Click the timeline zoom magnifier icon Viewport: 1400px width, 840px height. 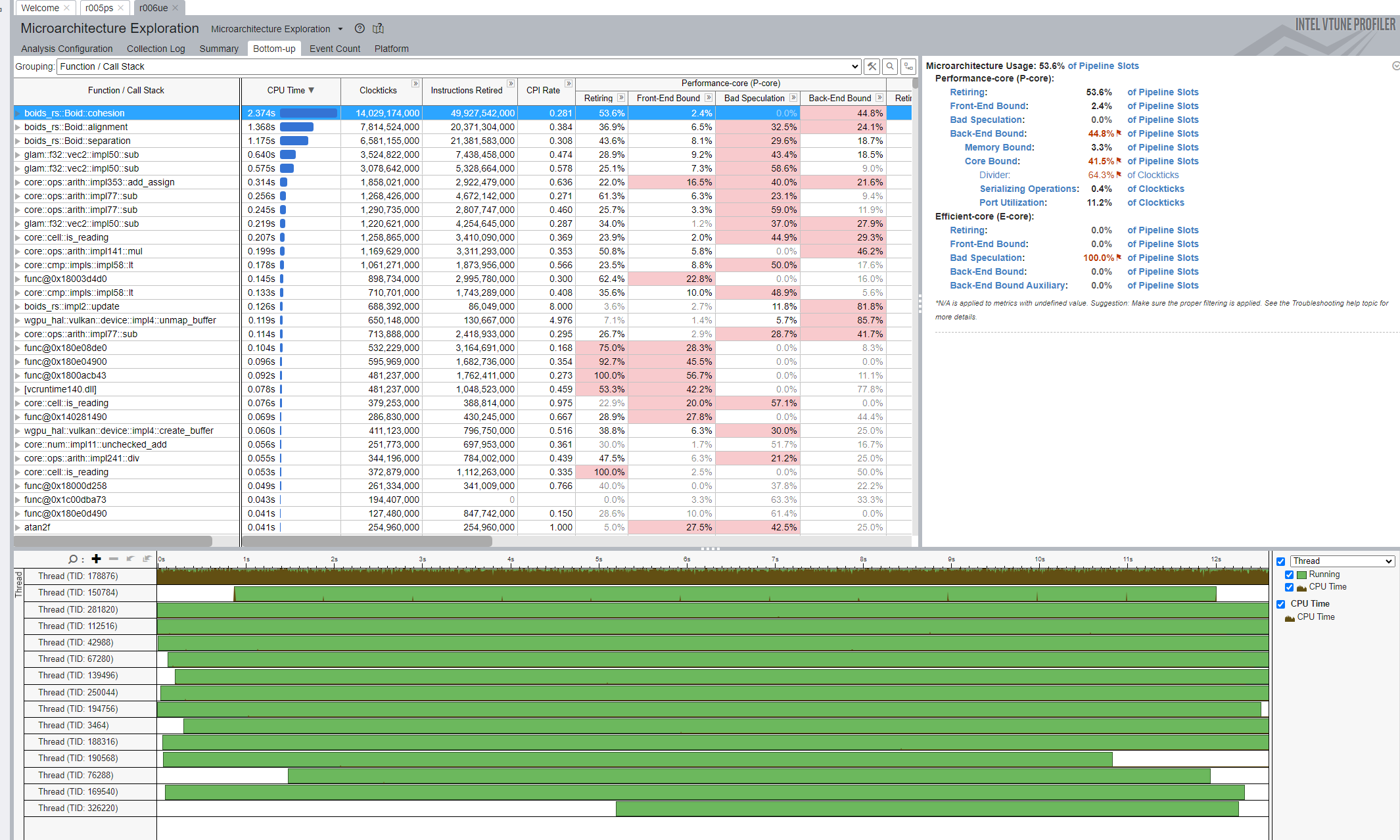pos(72,559)
